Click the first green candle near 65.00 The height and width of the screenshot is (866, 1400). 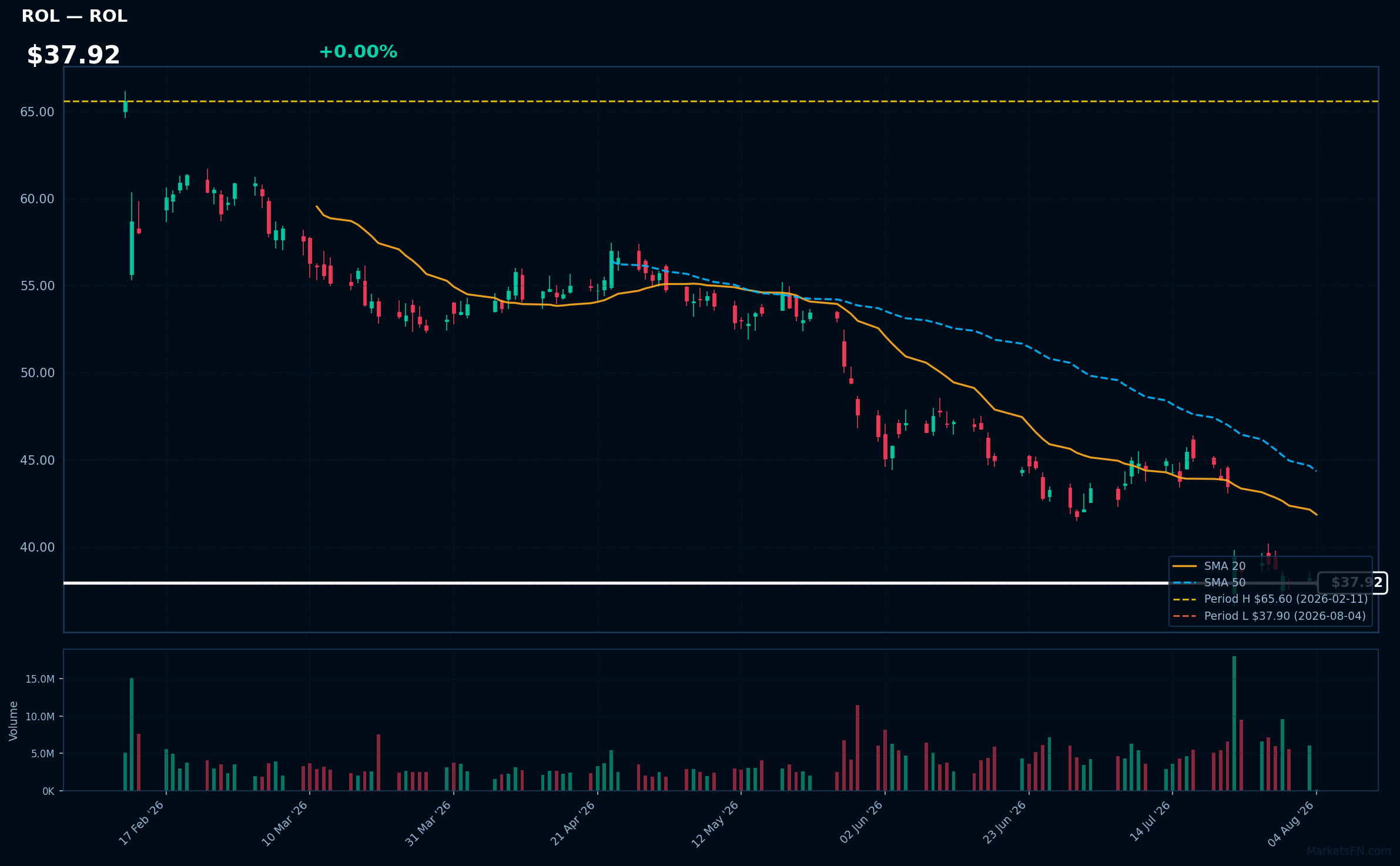125,106
